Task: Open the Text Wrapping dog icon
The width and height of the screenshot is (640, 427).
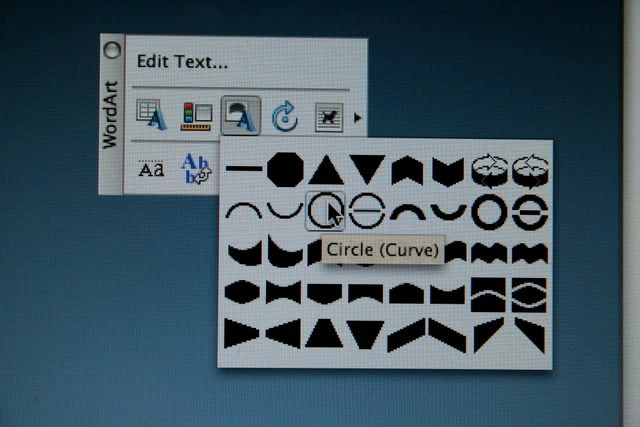Action: (x=329, y=118)
